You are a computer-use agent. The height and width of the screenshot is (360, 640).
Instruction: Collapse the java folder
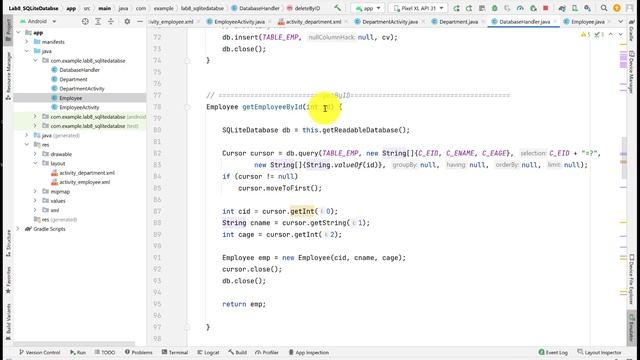27,51
